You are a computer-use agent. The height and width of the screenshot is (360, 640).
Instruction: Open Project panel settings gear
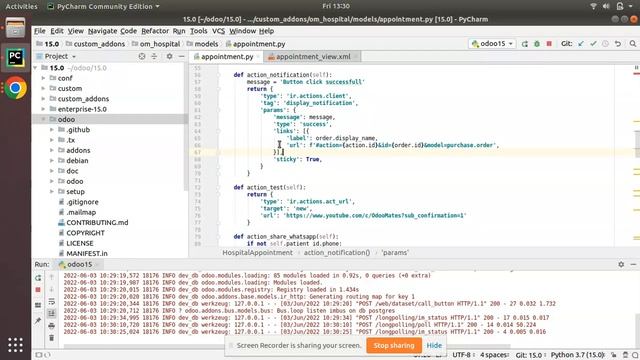click(x=169, y=56)
